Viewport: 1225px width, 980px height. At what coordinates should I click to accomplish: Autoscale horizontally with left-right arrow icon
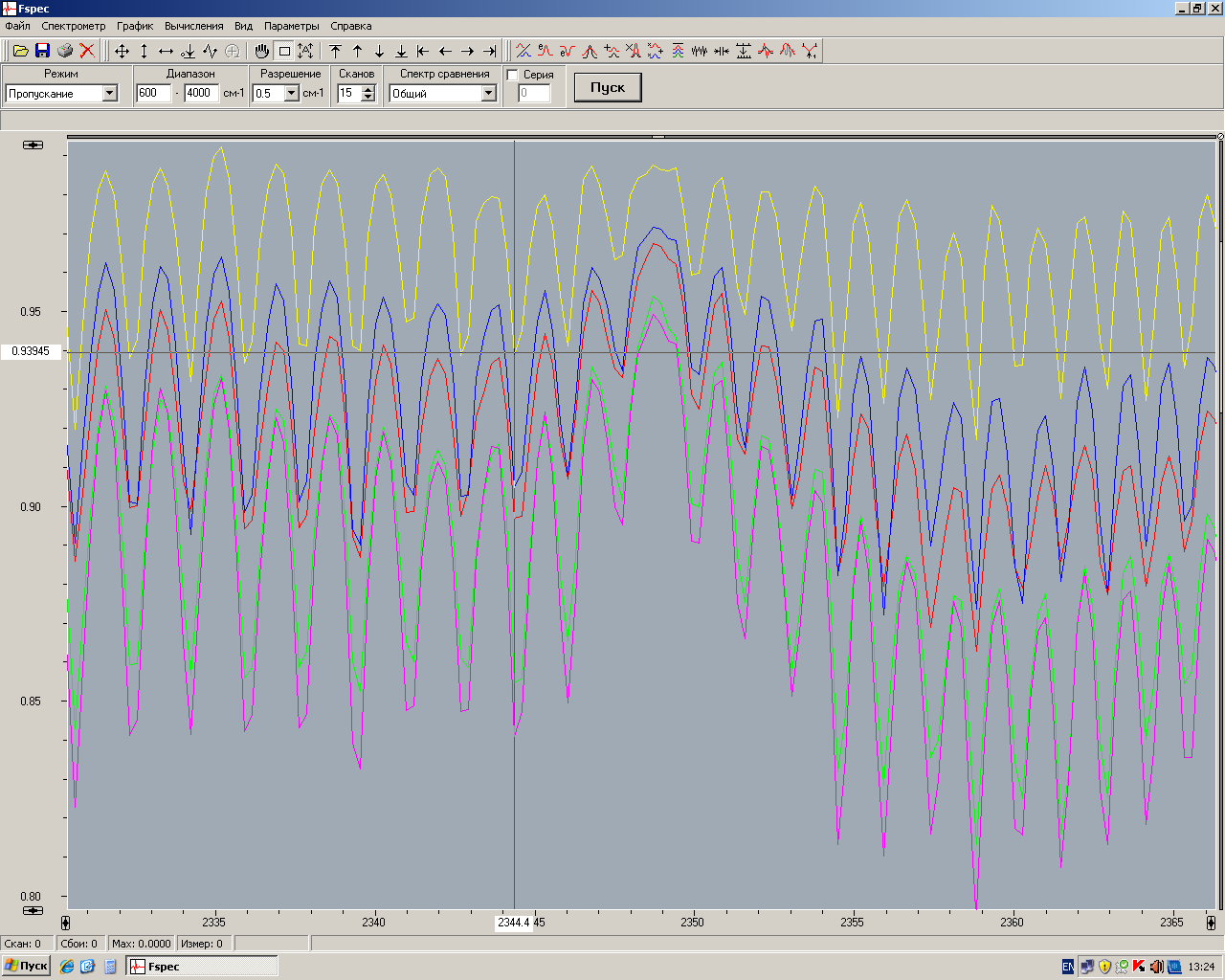coord(166,51)
